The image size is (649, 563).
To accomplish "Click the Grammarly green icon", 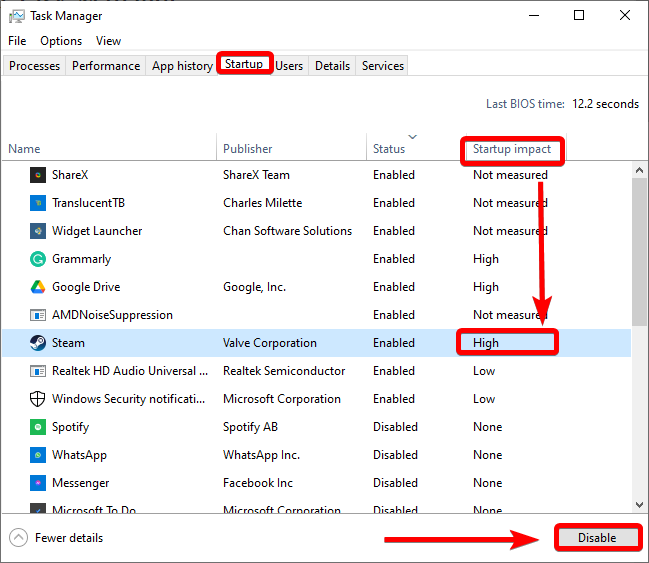I will tap(37, 259).
